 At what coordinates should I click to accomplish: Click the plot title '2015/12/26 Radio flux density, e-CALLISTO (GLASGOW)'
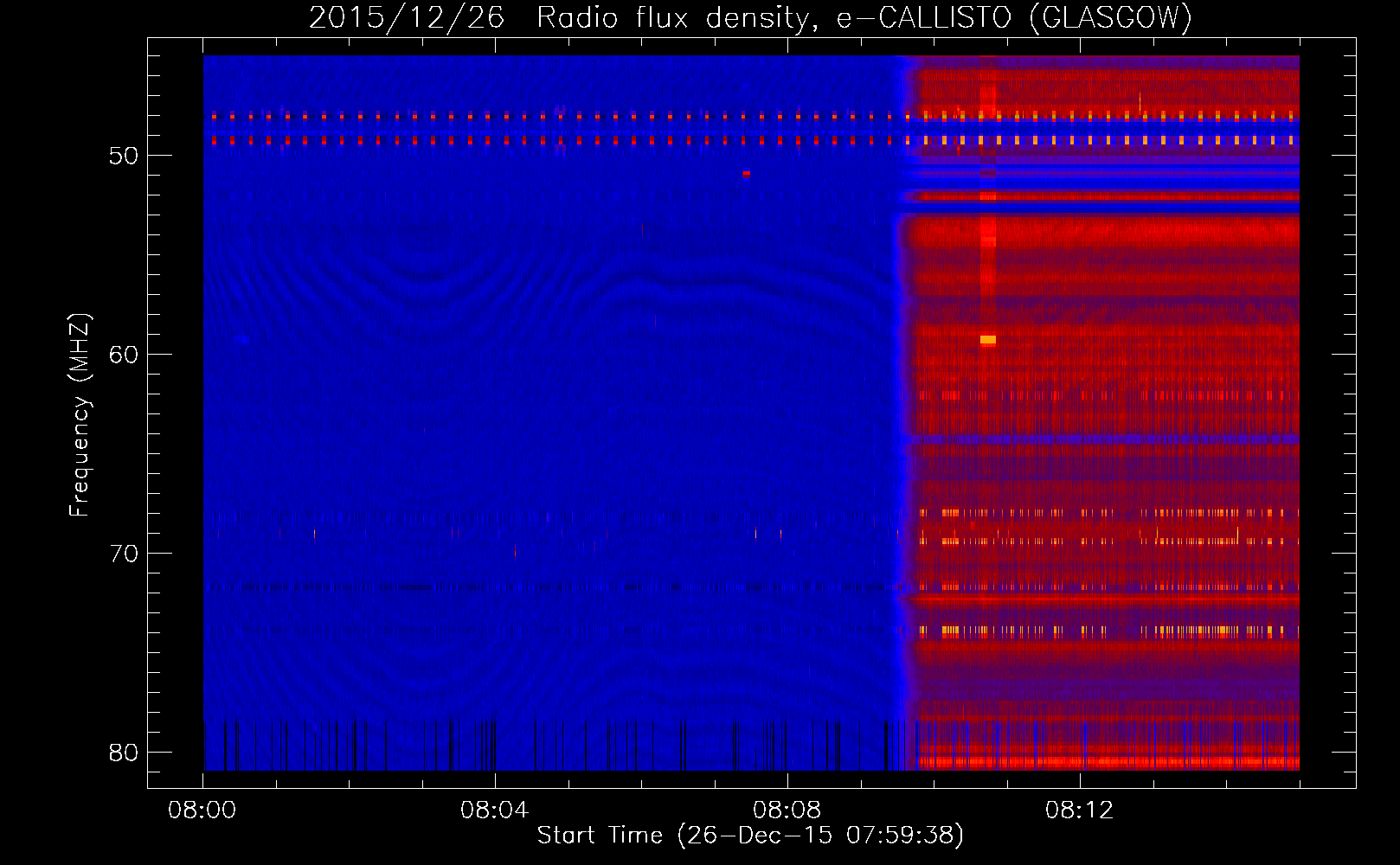(750, 17)
